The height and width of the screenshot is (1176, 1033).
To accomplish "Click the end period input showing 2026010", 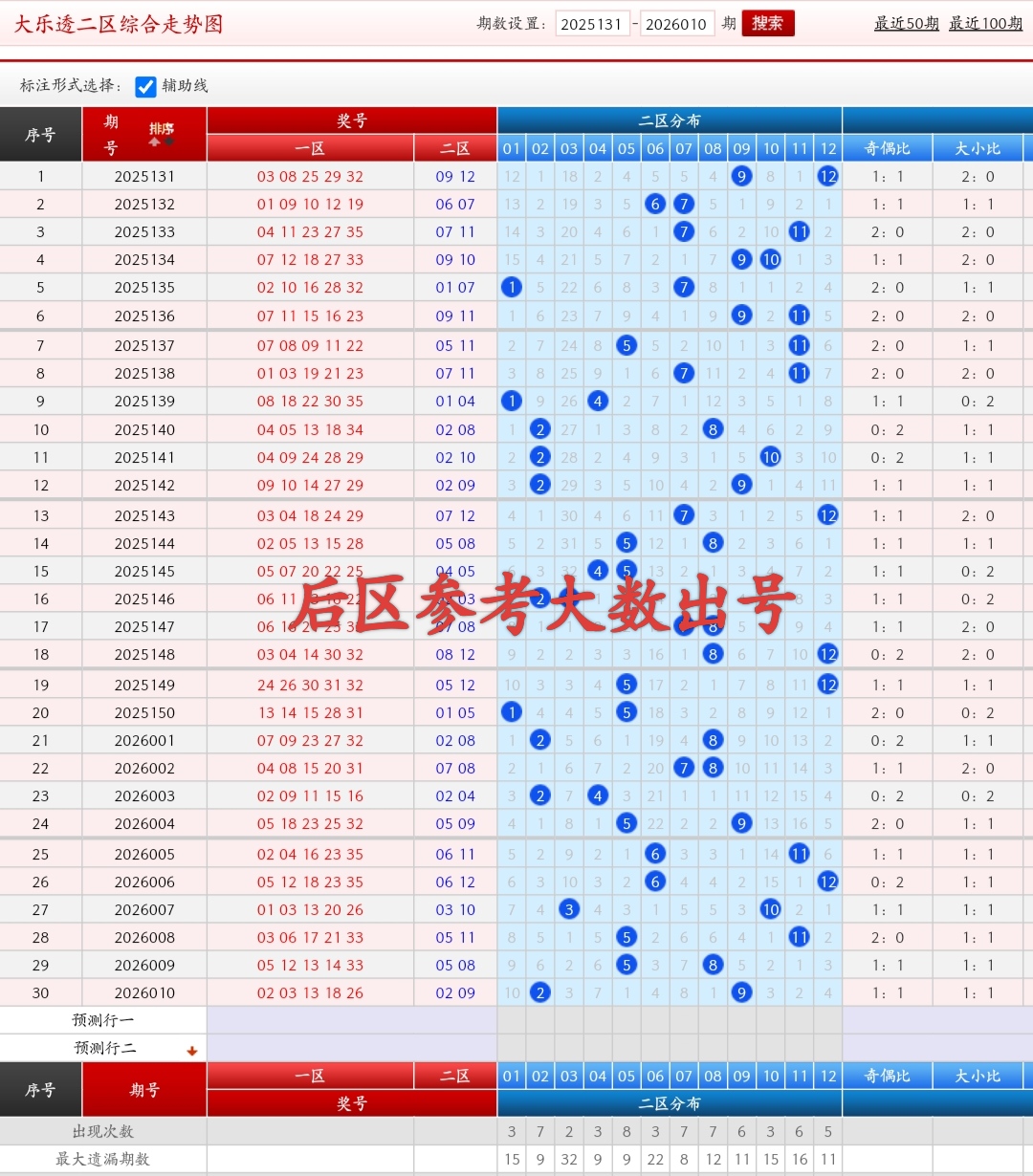I will click(x=677, y=23).
